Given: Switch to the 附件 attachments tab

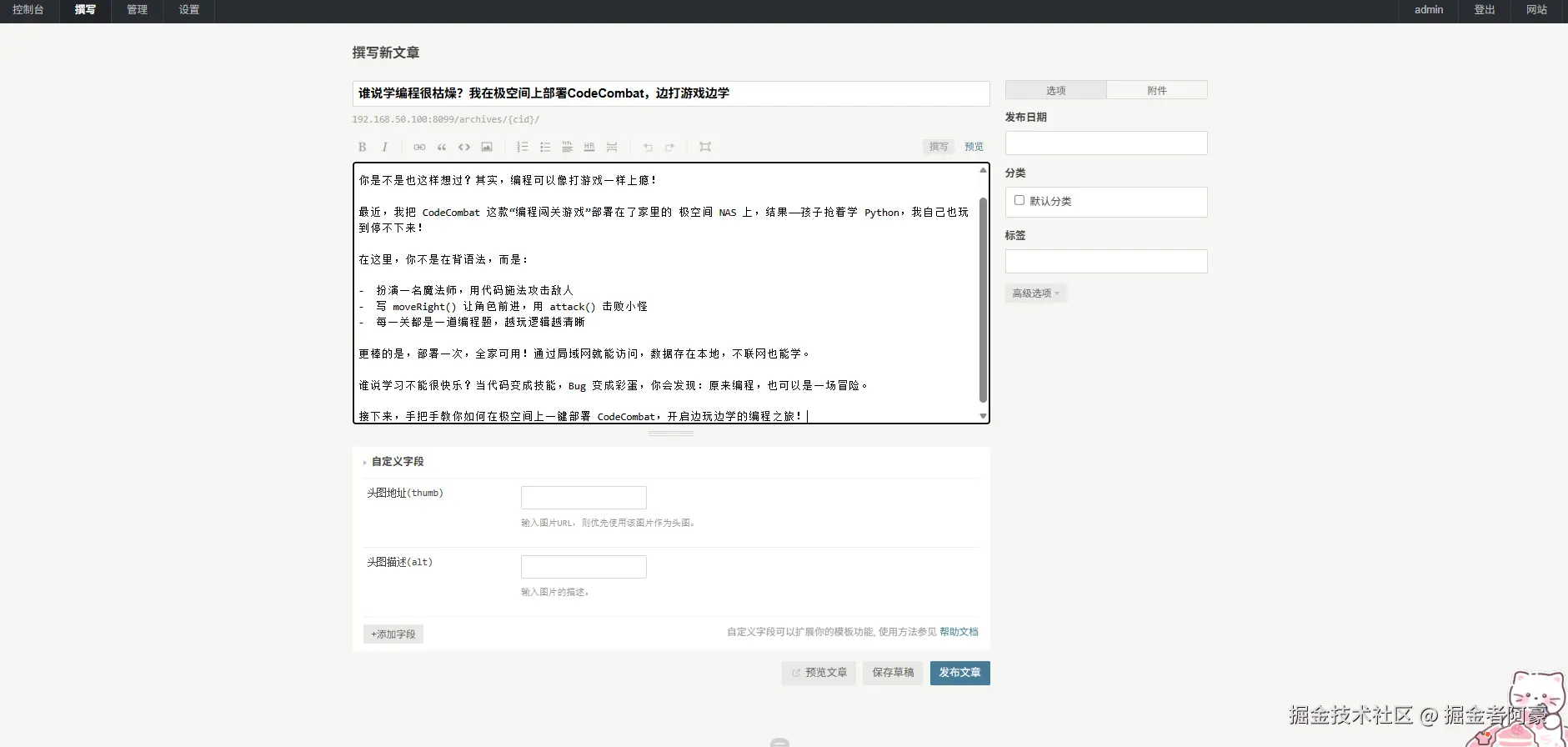Looking at the screenshot, I should click(1157, 90).
